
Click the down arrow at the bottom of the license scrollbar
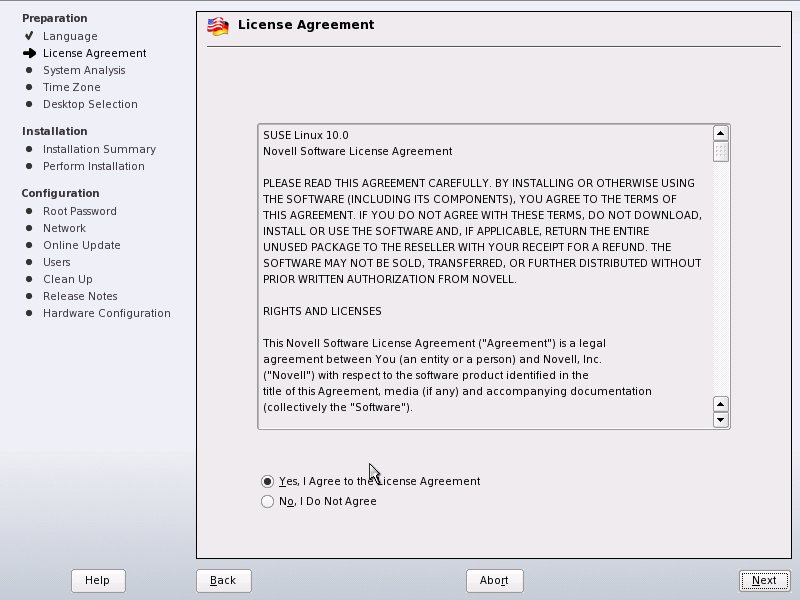[720, 420]
